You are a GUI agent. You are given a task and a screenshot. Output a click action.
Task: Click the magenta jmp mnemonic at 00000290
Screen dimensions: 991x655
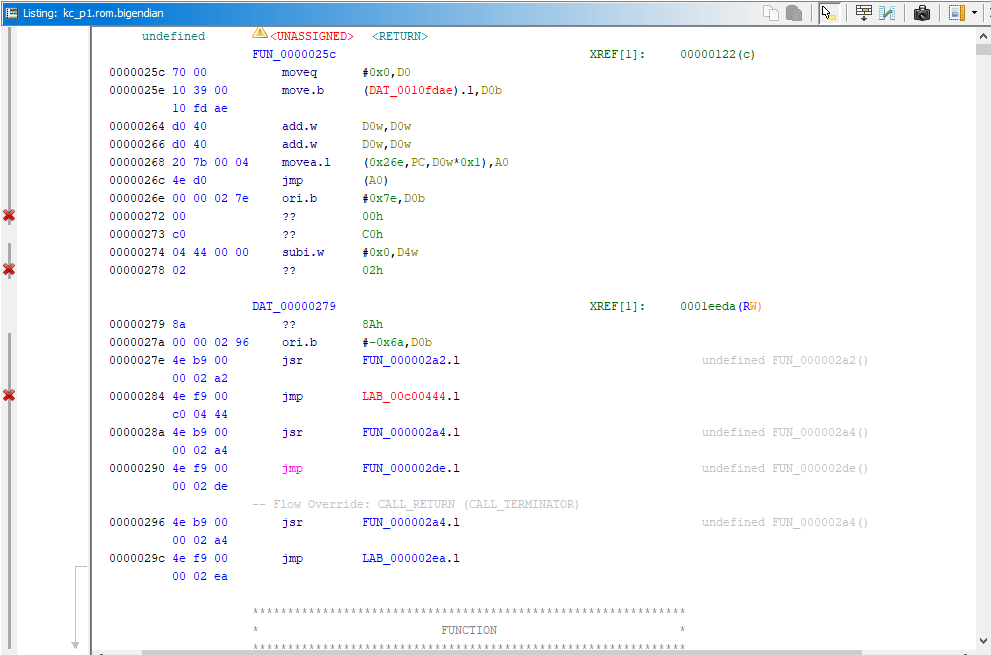pyautogui.click(x=293, y=468)
